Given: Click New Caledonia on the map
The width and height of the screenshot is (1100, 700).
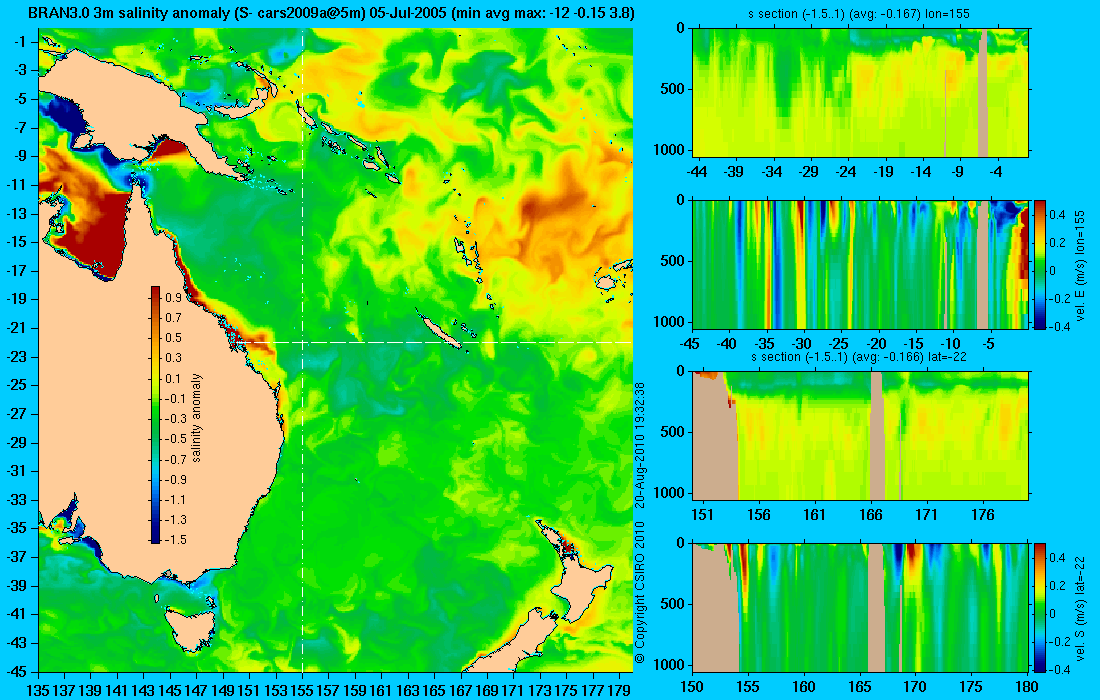Looking at the screenshot, I should 441,332.
